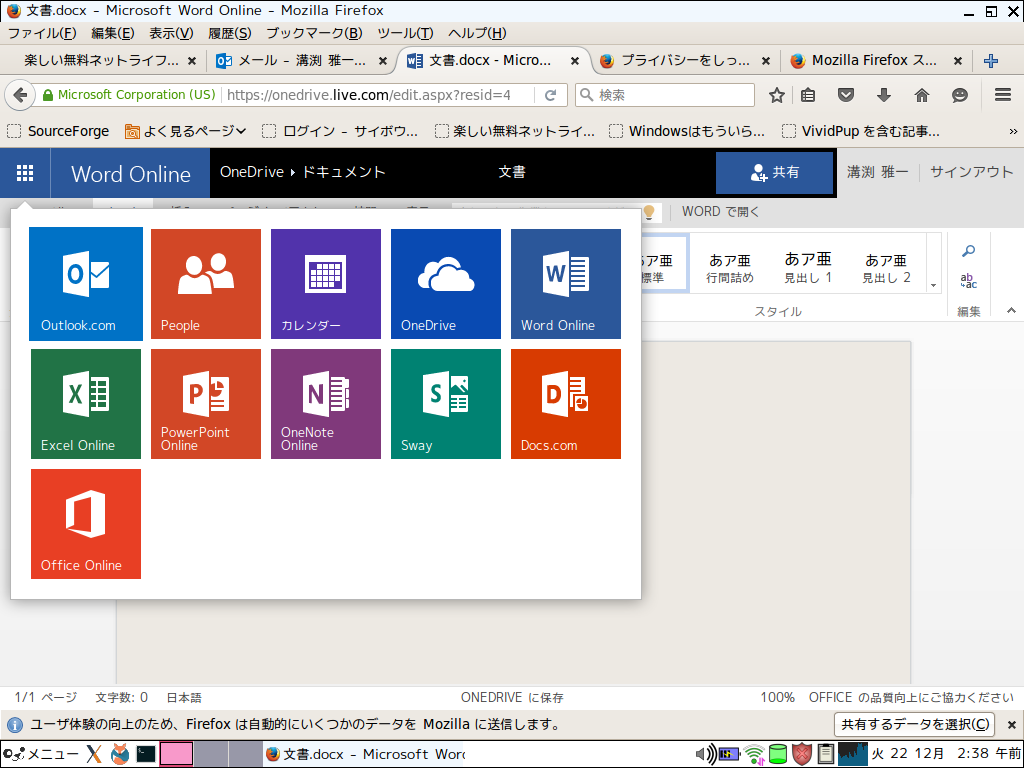Click the 共有 share button
Image resolution: width=1024 pixels, height=768 pixels.
775,172
